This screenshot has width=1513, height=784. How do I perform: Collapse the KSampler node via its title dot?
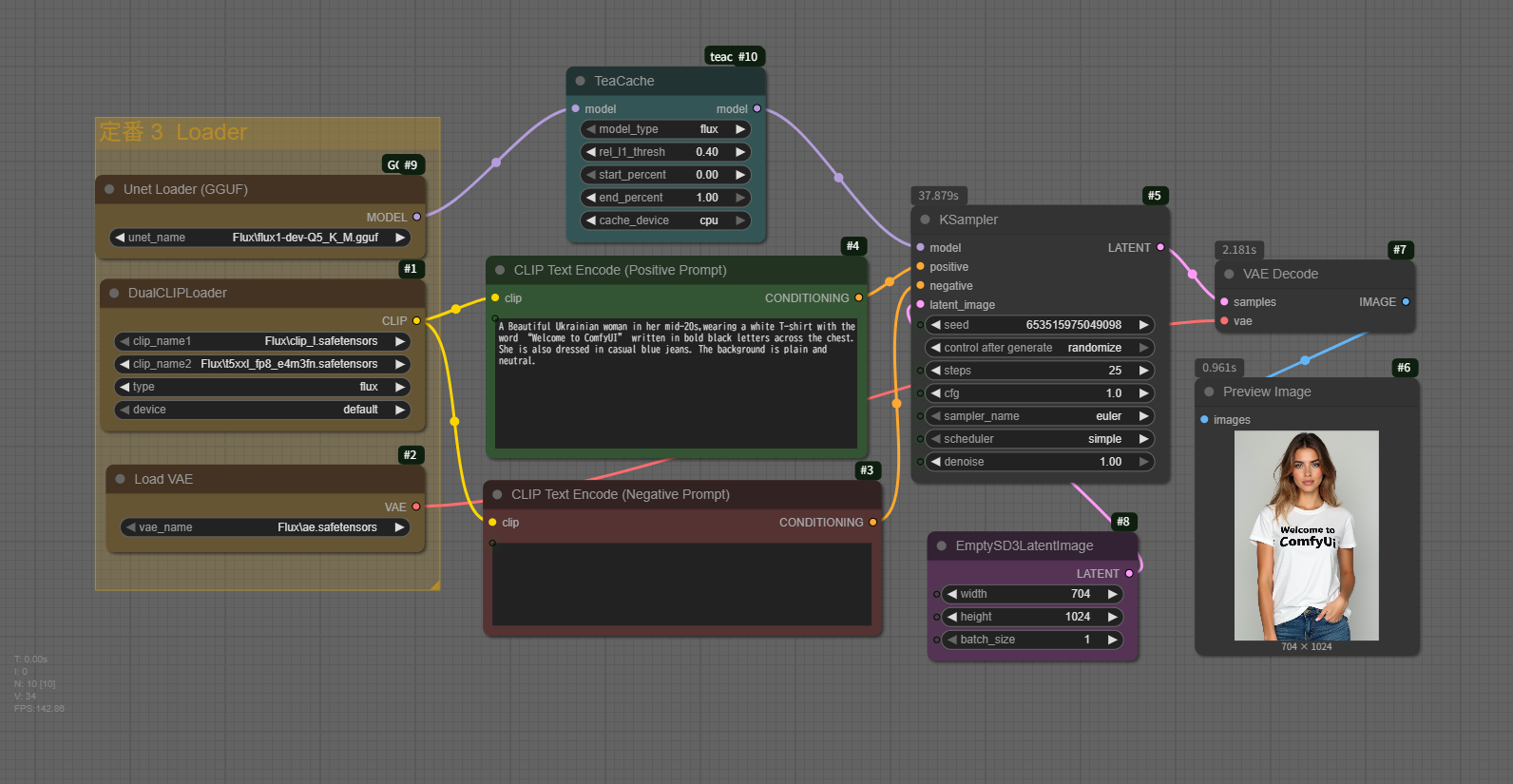pyautogui.click(x=925, y=220)
